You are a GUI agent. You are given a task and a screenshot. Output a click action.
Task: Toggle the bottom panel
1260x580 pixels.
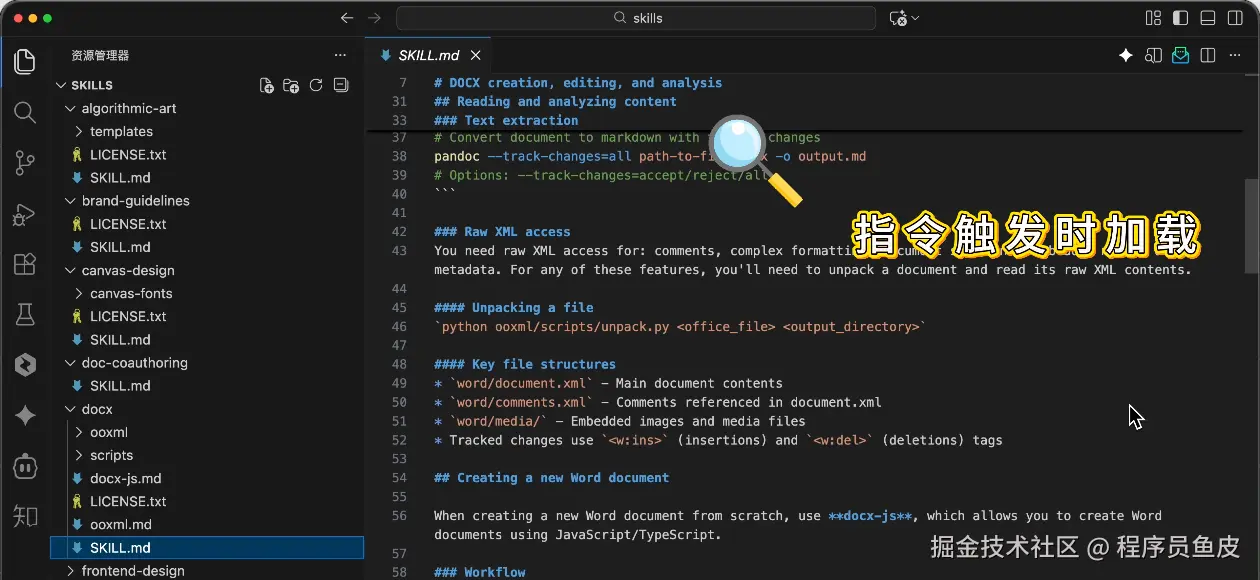pos(1208,18)
